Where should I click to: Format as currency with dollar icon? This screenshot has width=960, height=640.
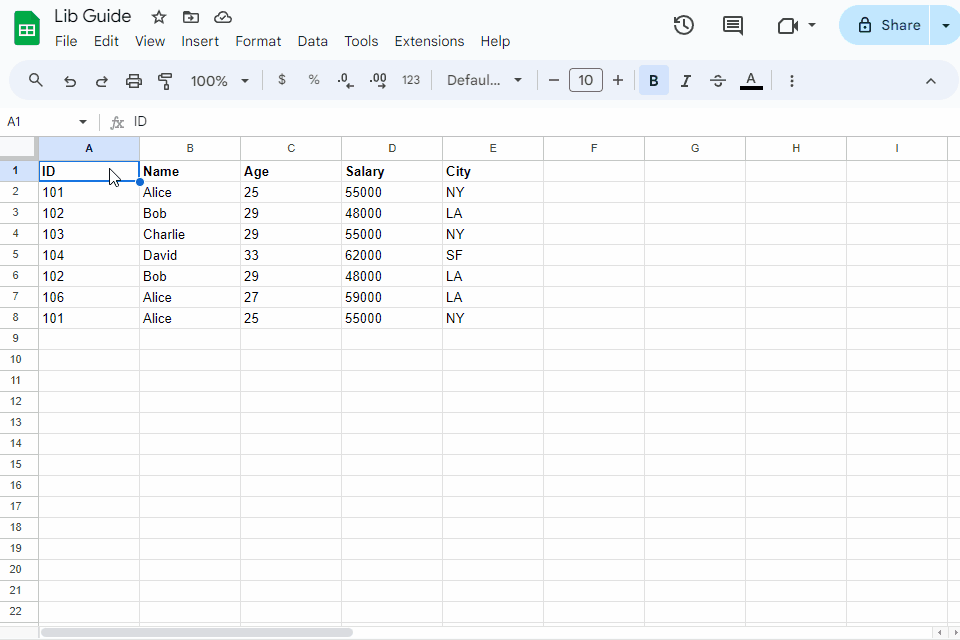tap(282, 80)
